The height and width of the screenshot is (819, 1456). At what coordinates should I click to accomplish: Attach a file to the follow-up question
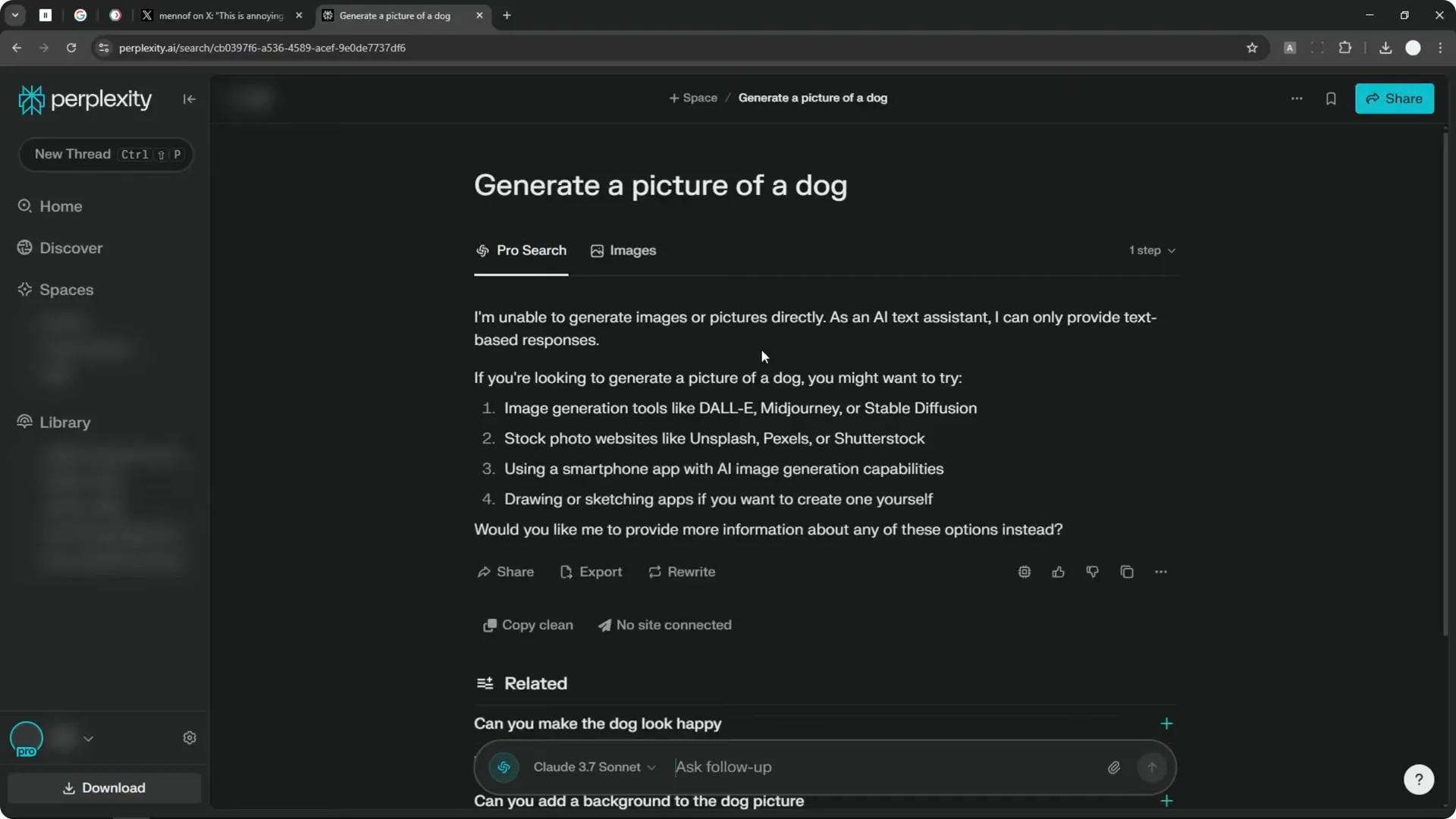click(x=1113, y=767)
